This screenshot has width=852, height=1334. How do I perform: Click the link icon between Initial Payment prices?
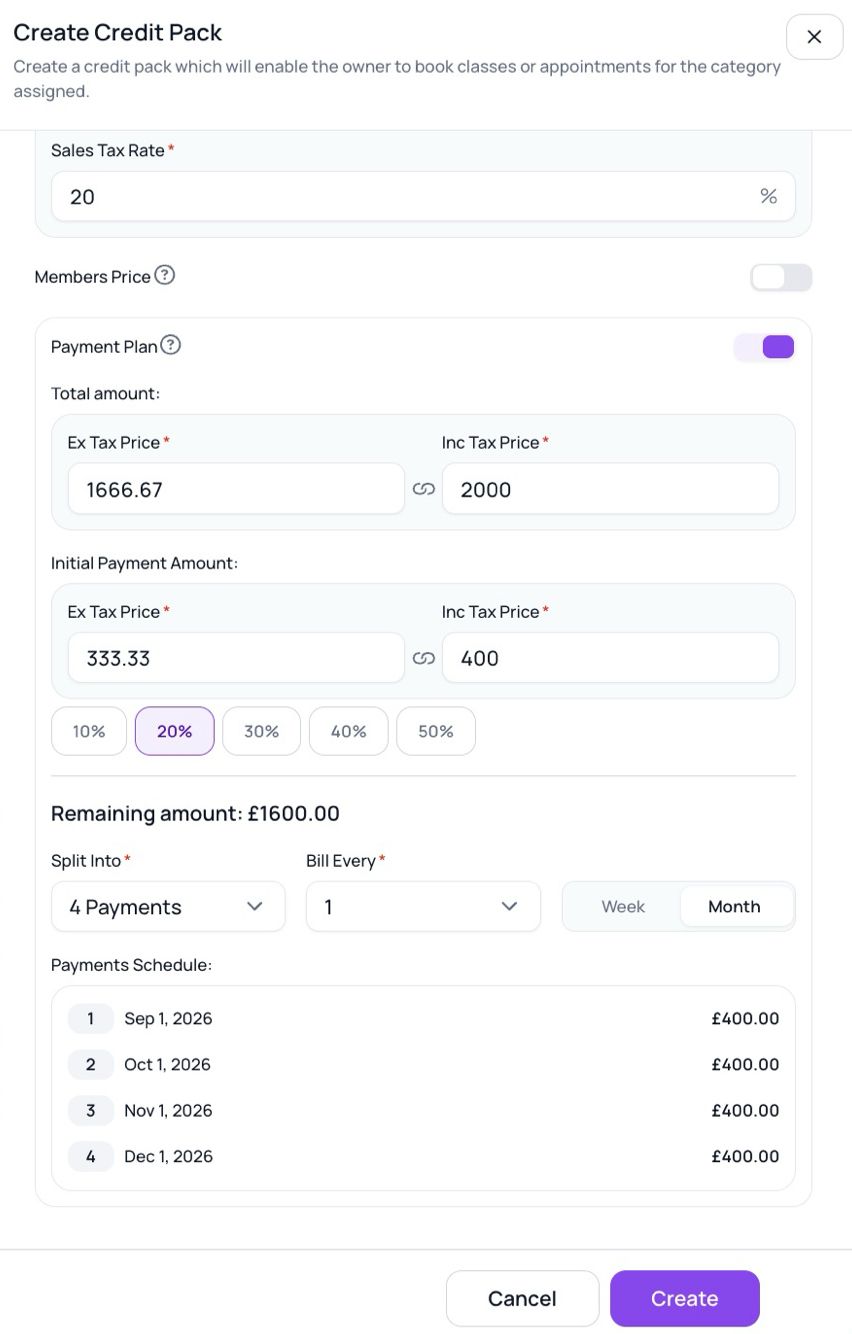click(x=424, y=658)
